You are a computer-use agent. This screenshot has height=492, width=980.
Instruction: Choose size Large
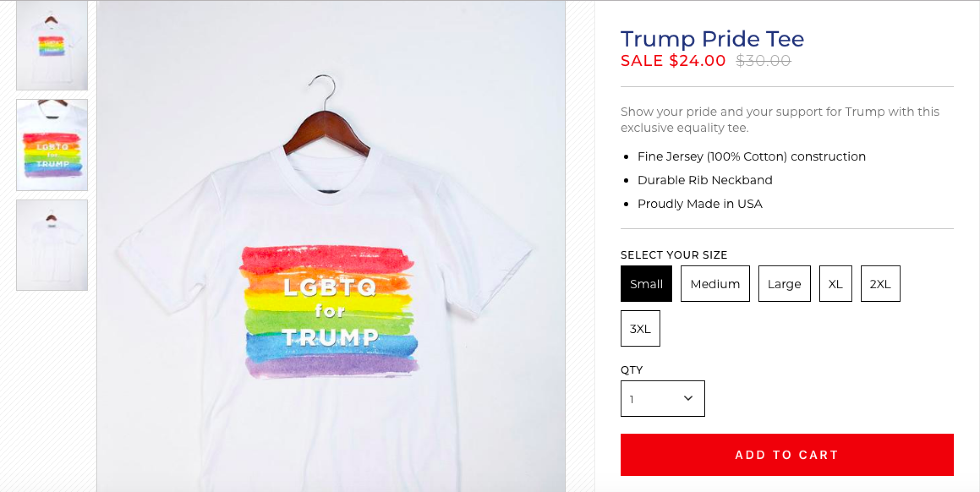click(784, 284)
